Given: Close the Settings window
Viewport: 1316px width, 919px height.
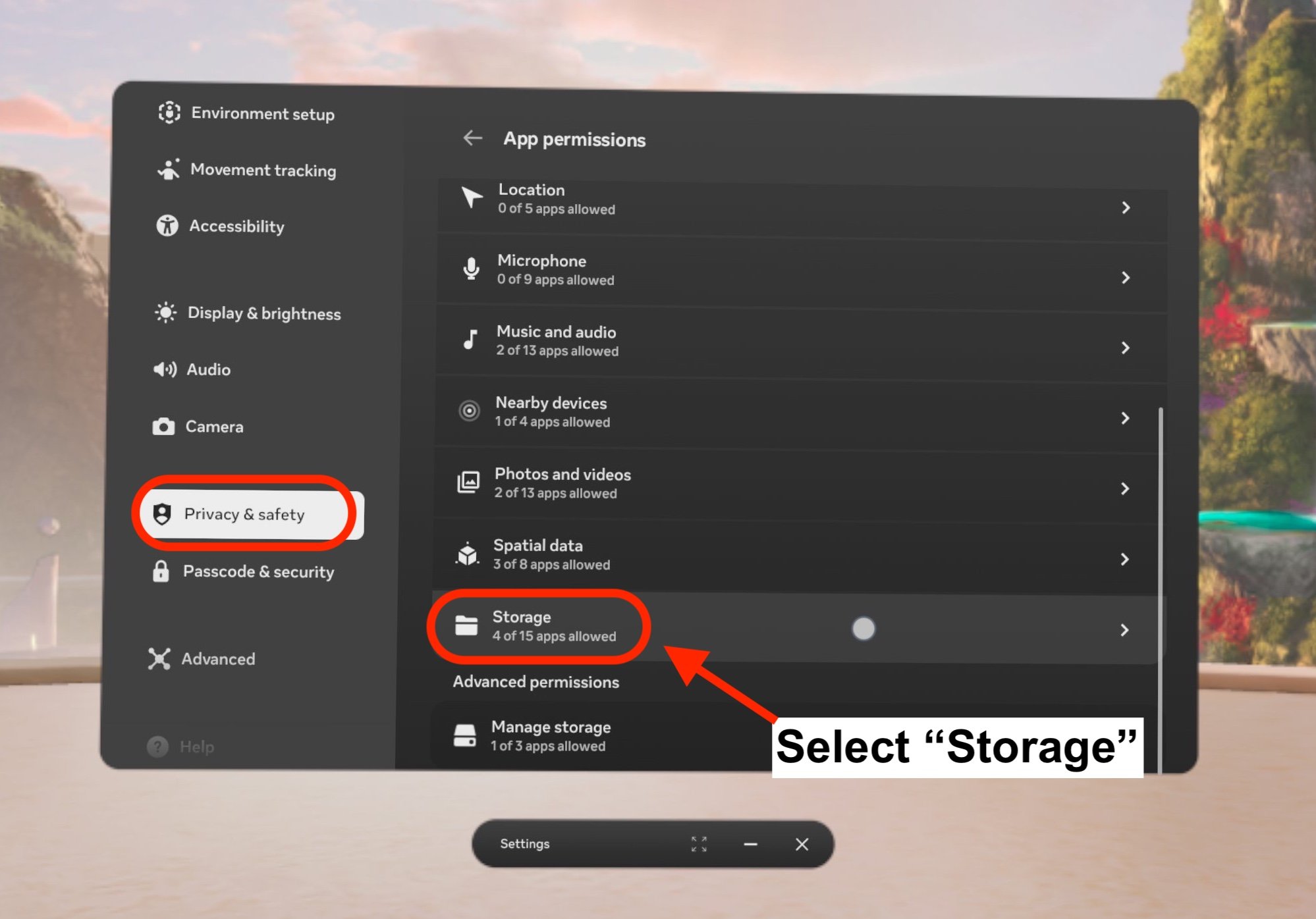Looking at the screenshot, I should (x=802, y=844).
